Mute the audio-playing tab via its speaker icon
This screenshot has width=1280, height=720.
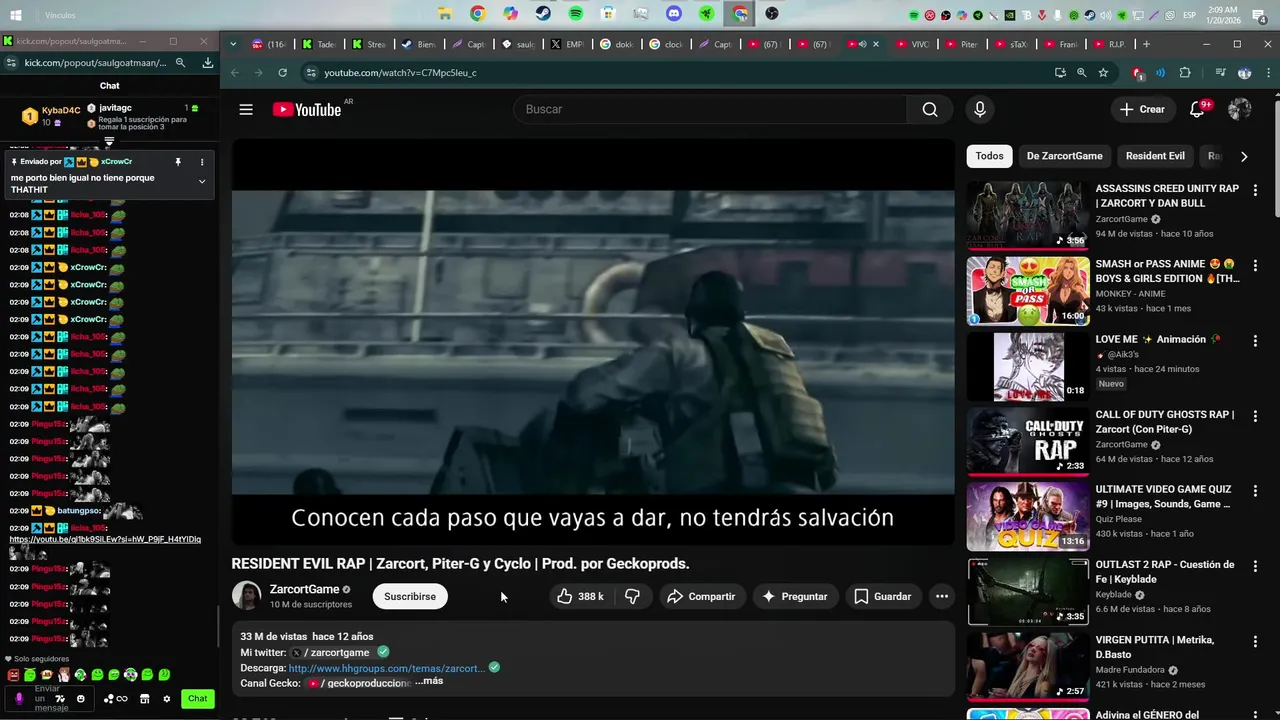tap(862, 44)
